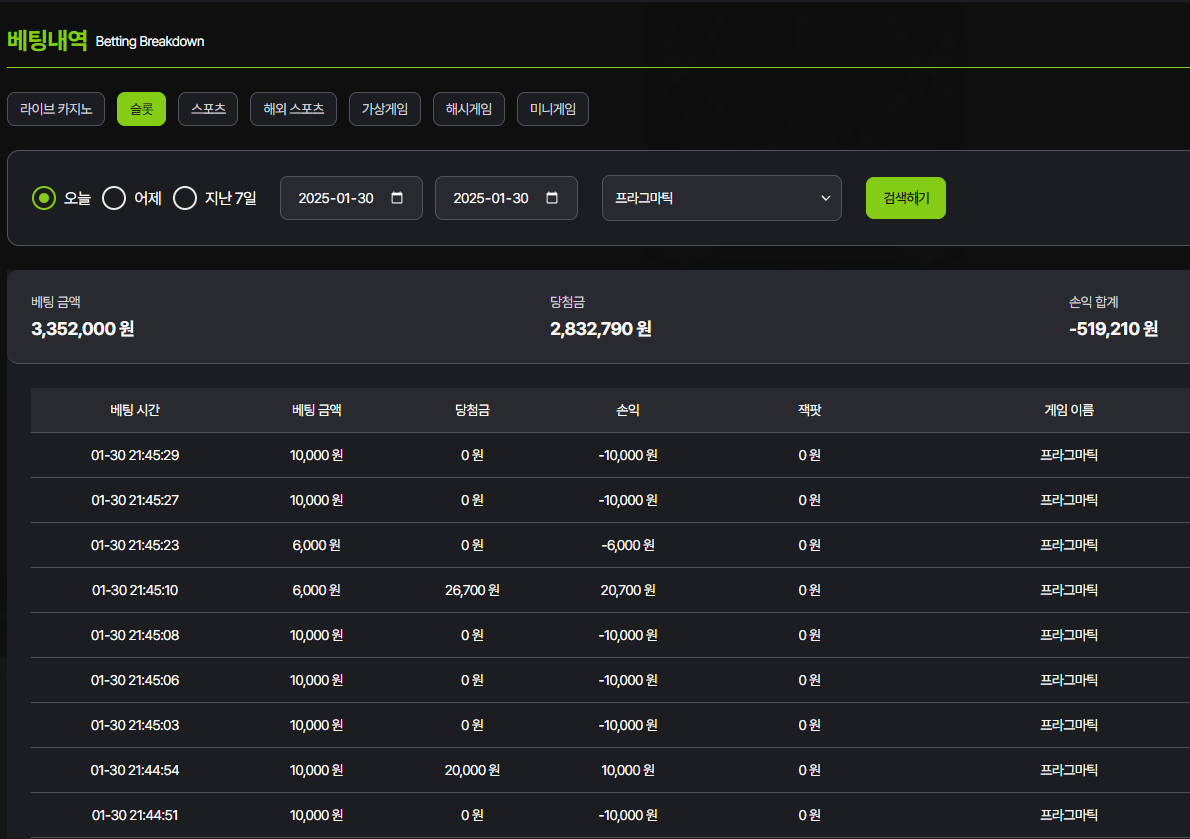Switch to the 미니게임 tab
1190x839 pixels.
coord(552,109)
